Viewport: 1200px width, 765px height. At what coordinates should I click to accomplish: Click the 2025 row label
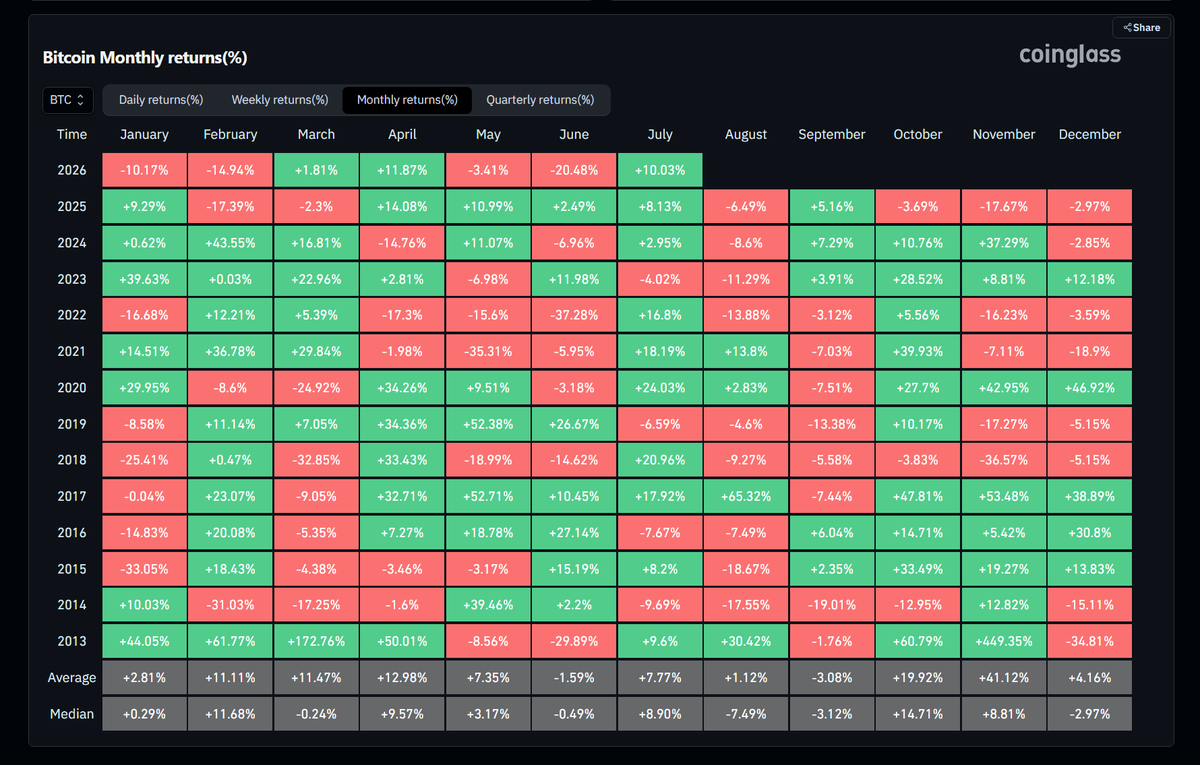pyautogui.click(x=72, y=207)
